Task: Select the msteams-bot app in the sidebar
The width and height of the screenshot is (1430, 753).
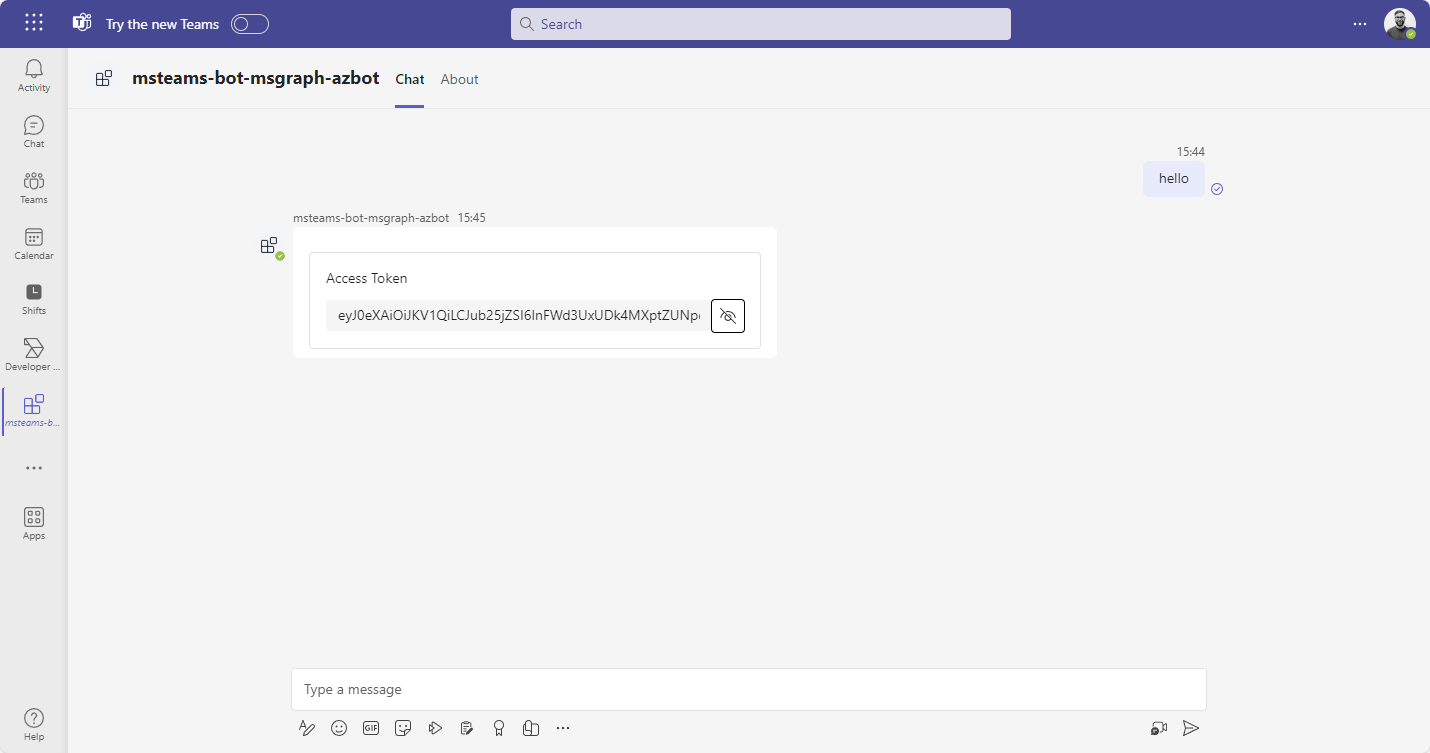Action: click(34, 410)
